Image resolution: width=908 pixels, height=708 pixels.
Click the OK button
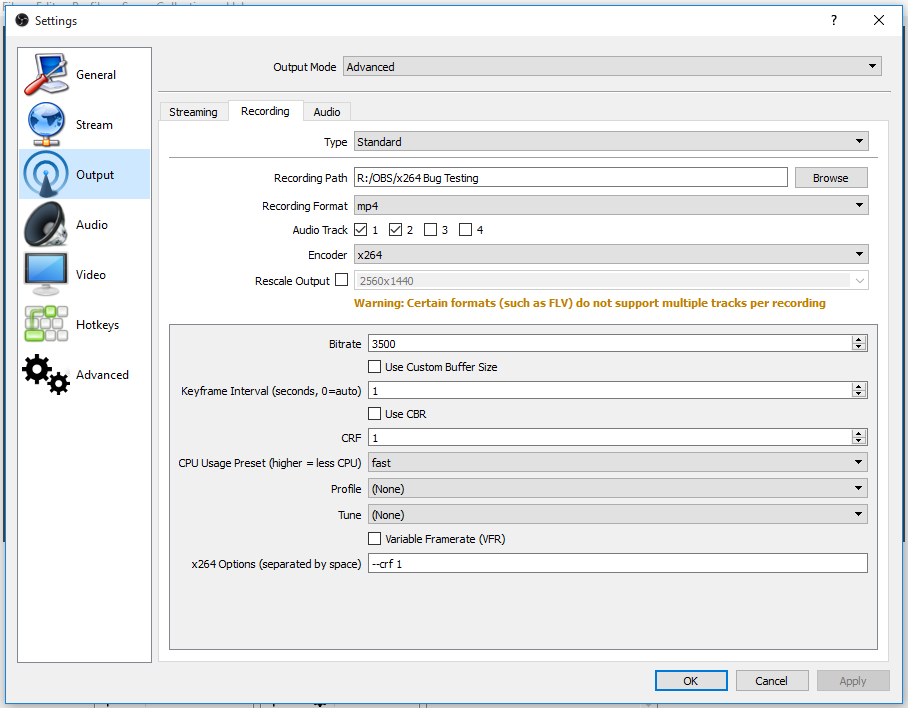690,681
